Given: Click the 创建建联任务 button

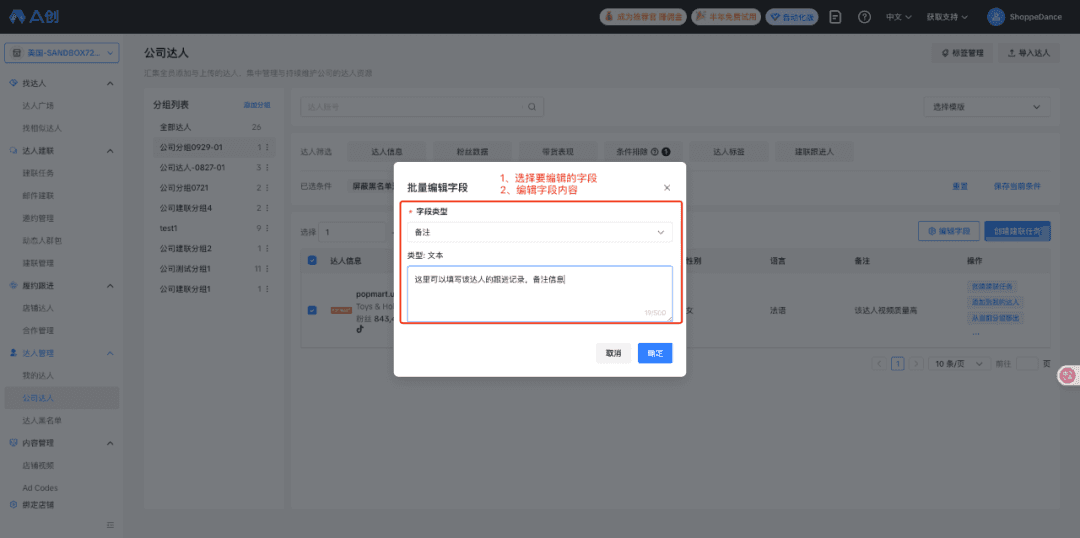Looking at the screenshot, I should coord(1017,231).
